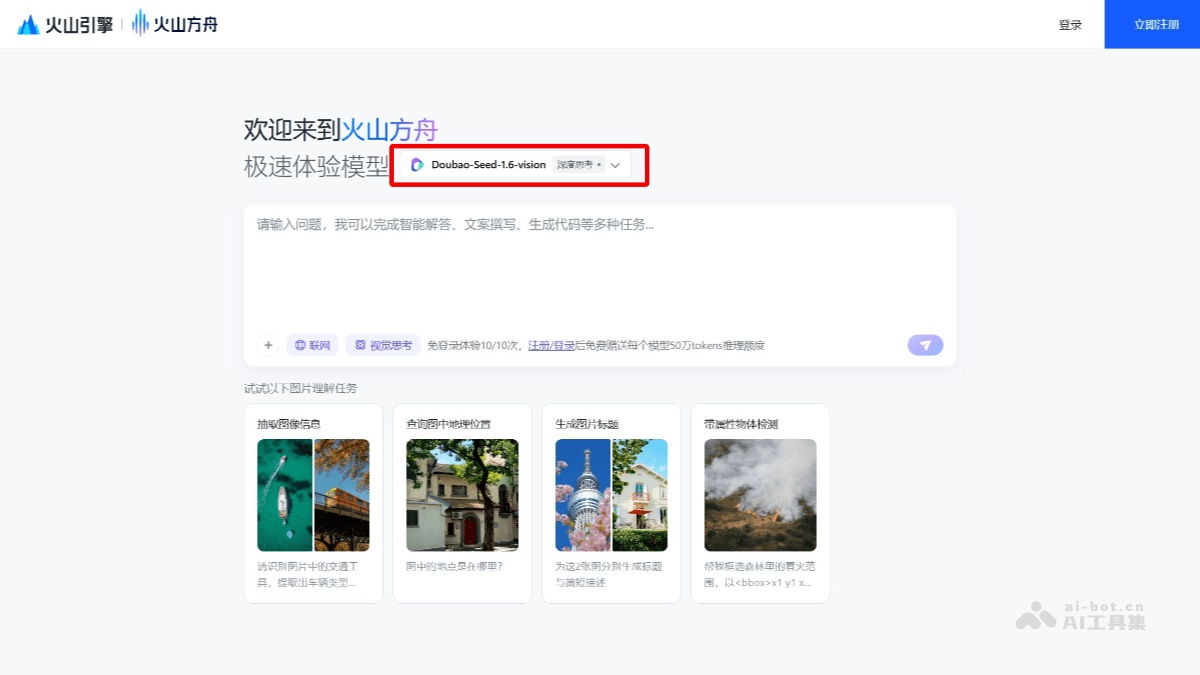Screen dimensions: 1200x675
Task: Click the 立即注册 registration button
Action: (1152, 24)
